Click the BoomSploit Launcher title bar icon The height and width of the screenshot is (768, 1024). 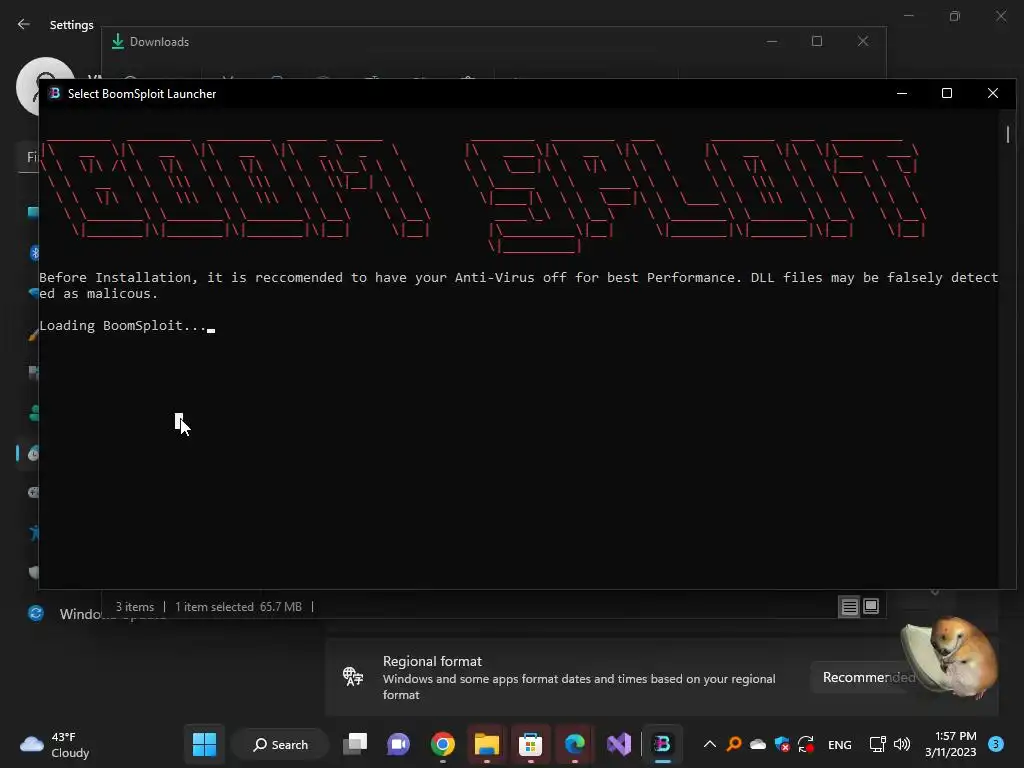point(55,93)
